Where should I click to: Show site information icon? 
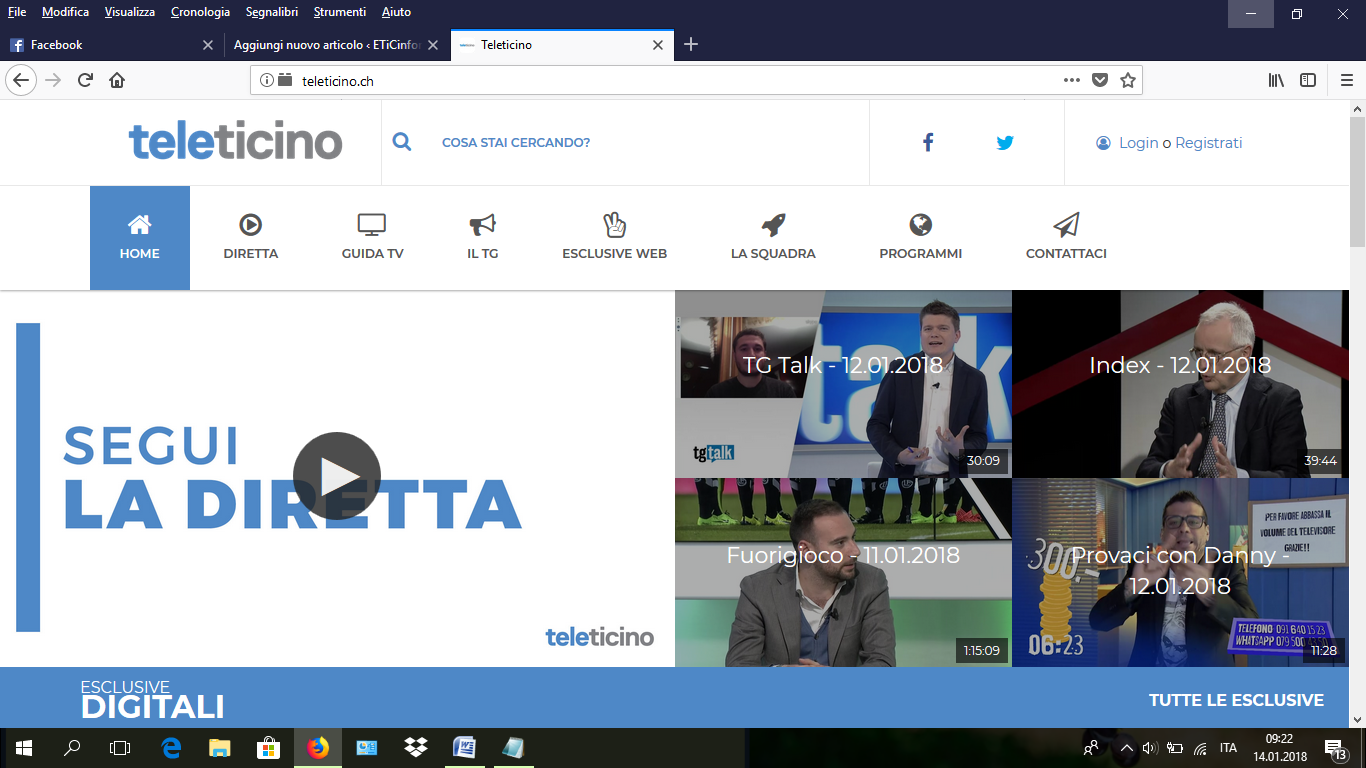coord(267,80)
